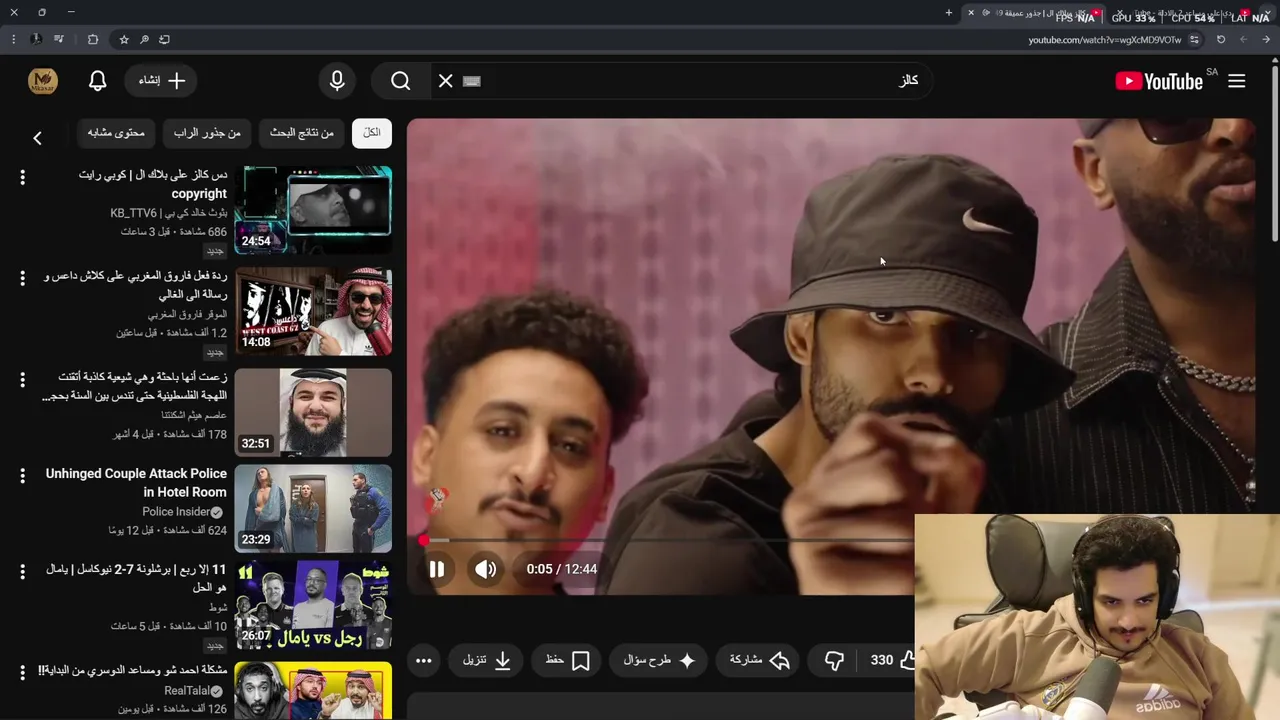Open options menu for Unhinged Couple video
This screenshot has width=1280, height=720.
point(22,475)
